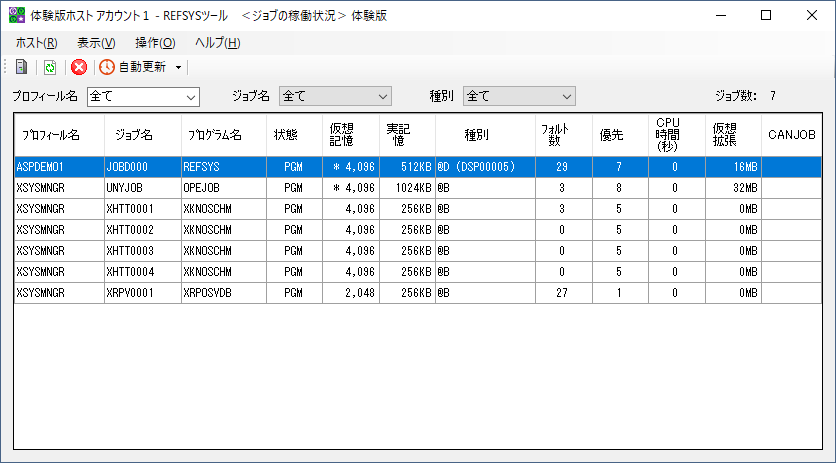Click the 16MB virtual extension cell
836x463 pixels.
(x=733, y=167)
